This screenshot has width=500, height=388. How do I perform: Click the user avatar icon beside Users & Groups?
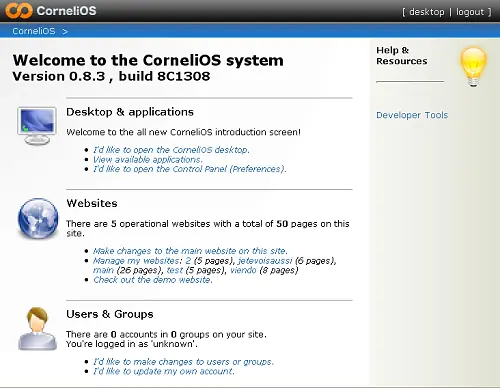(x=37, y=329)
